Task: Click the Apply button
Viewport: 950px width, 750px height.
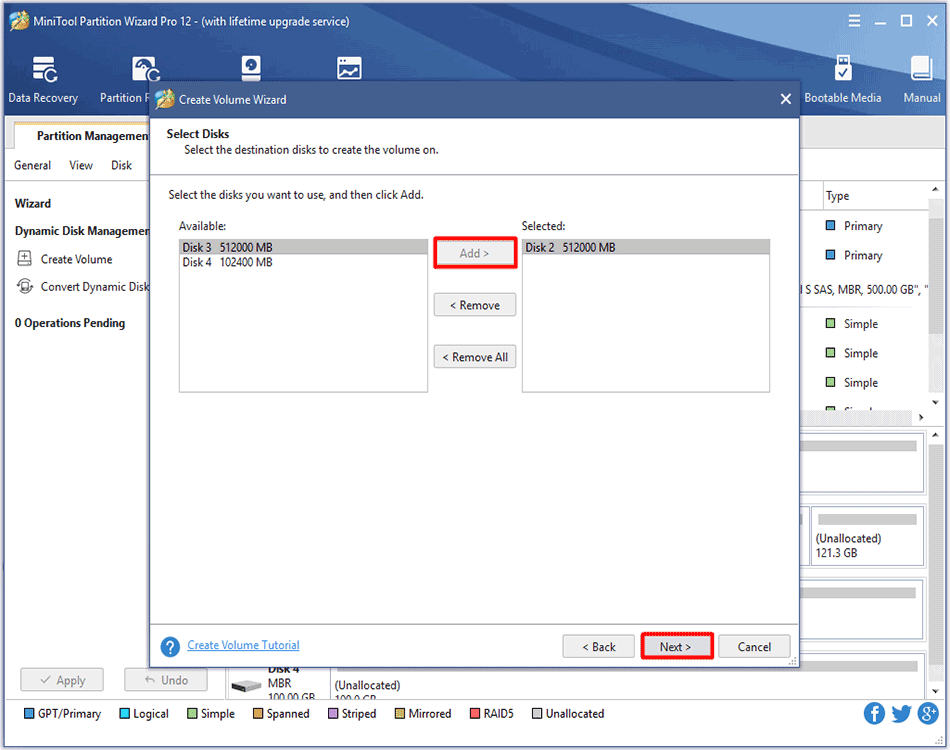Action: tap(62, 680)
